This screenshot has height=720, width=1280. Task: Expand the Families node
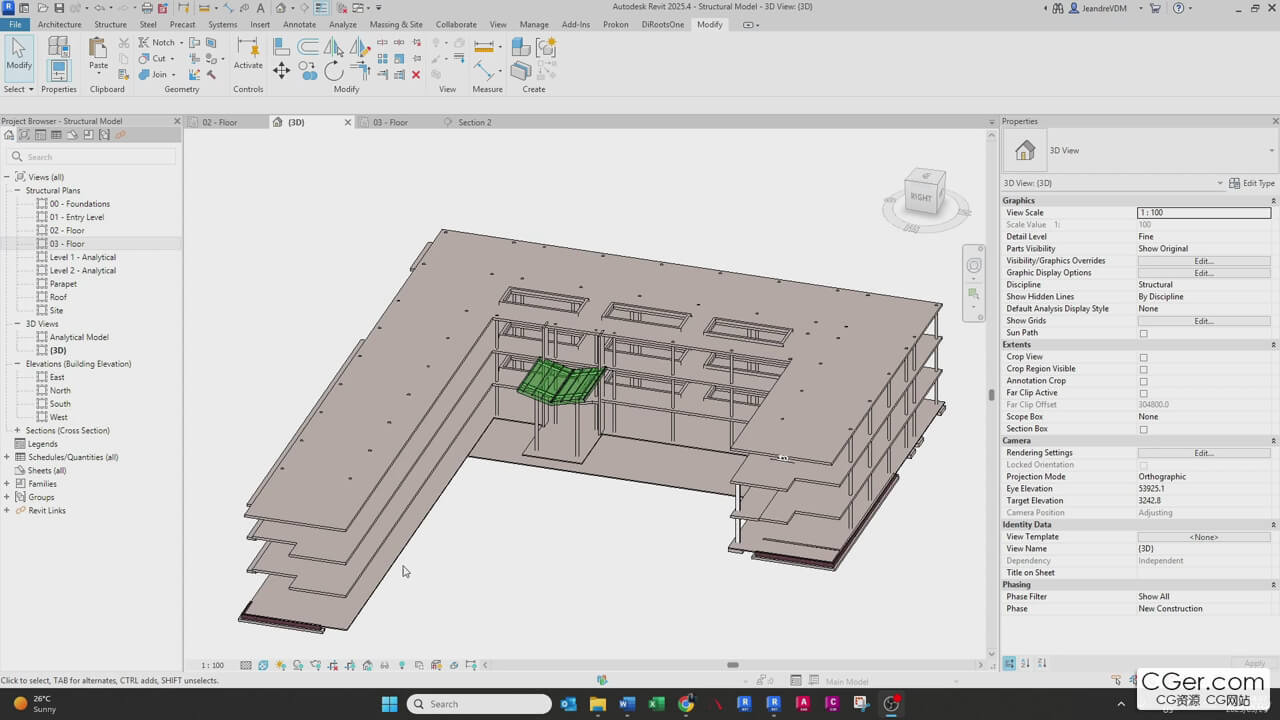(x=7, y=484)
